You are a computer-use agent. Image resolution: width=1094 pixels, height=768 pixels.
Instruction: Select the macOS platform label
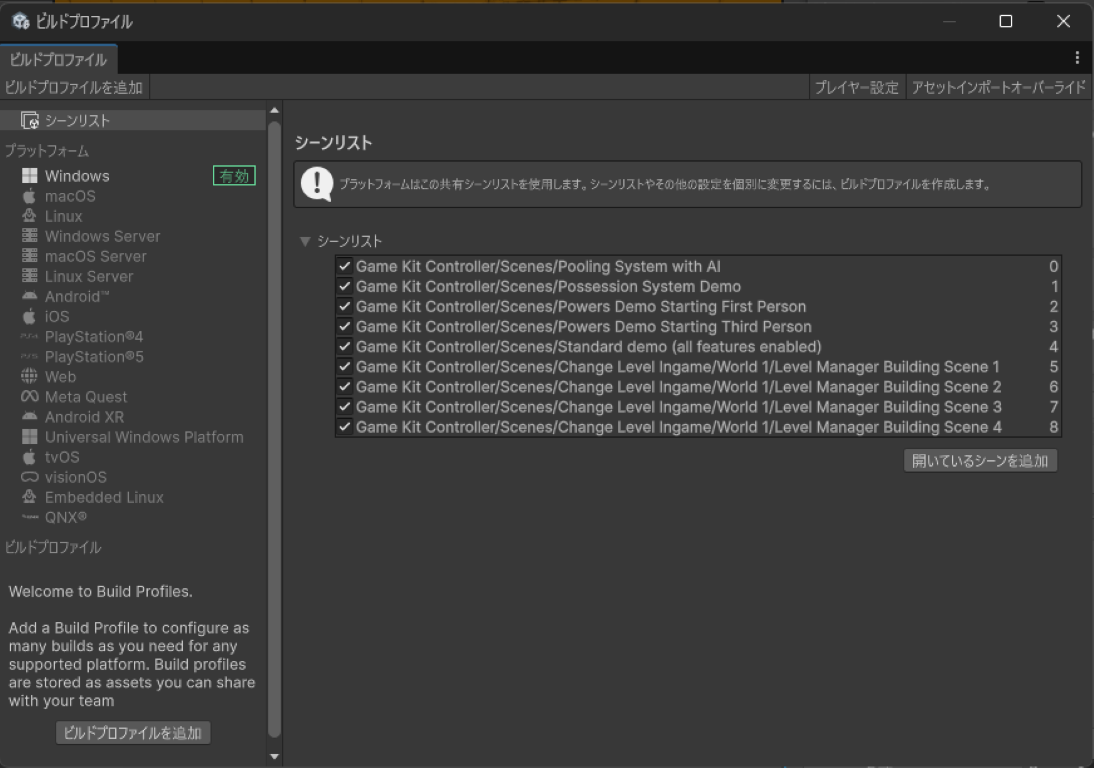pyautogui.click(x=70, y=196)
